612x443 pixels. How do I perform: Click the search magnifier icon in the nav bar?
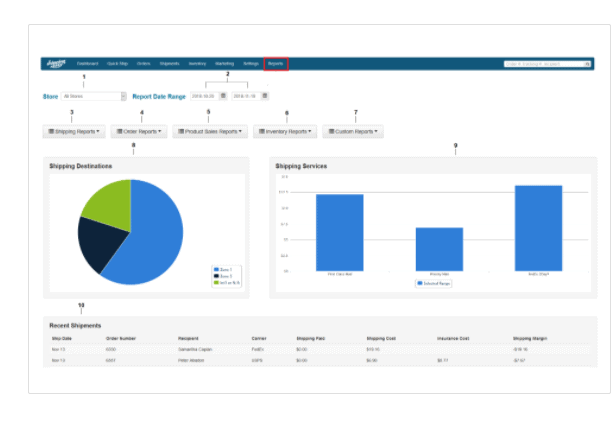click(x=587, y=64)
